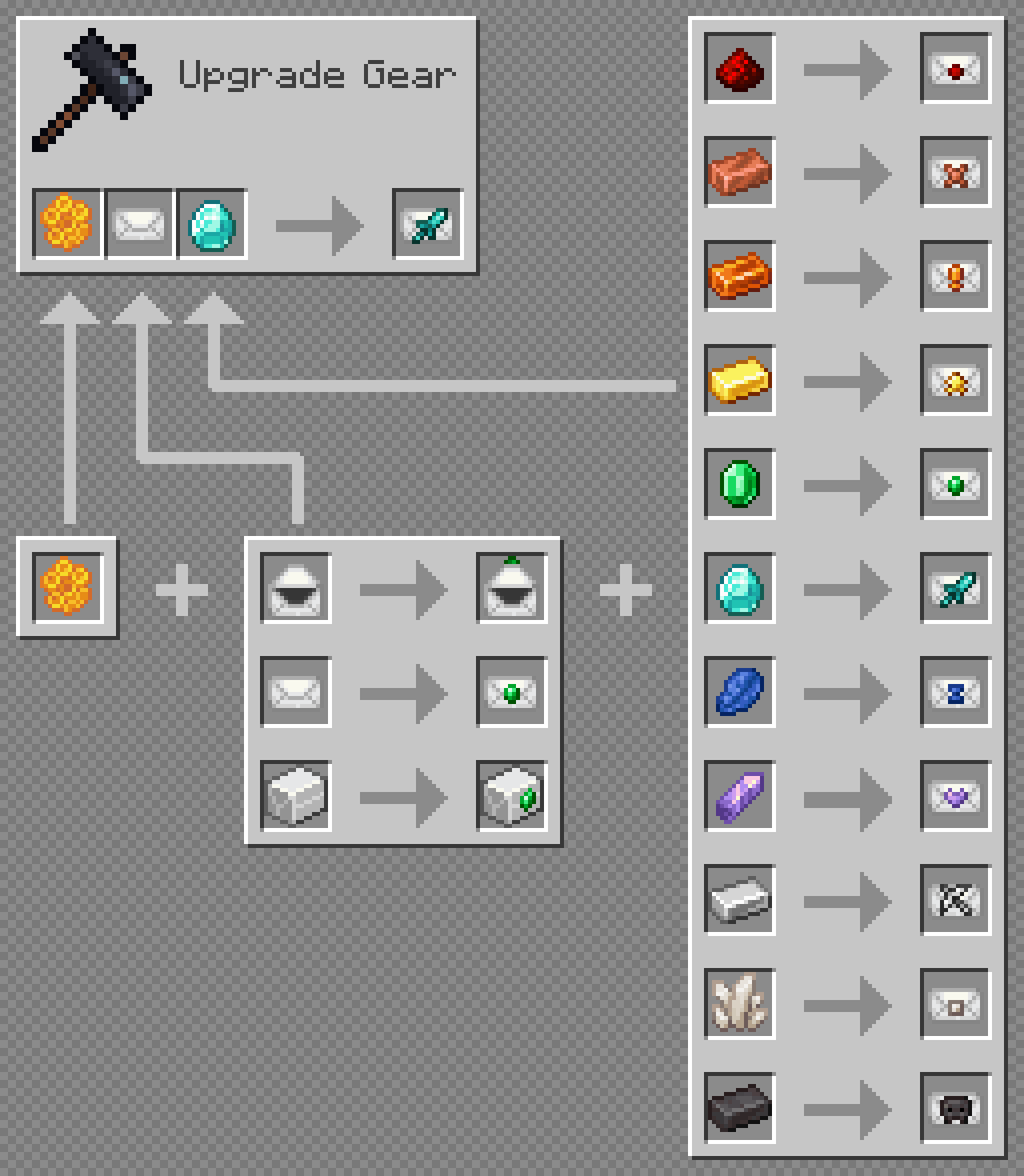Screen dimensions: 1024x1176
Task: Click the plain white helmet input slot
Action: click(x=296, y=588)
